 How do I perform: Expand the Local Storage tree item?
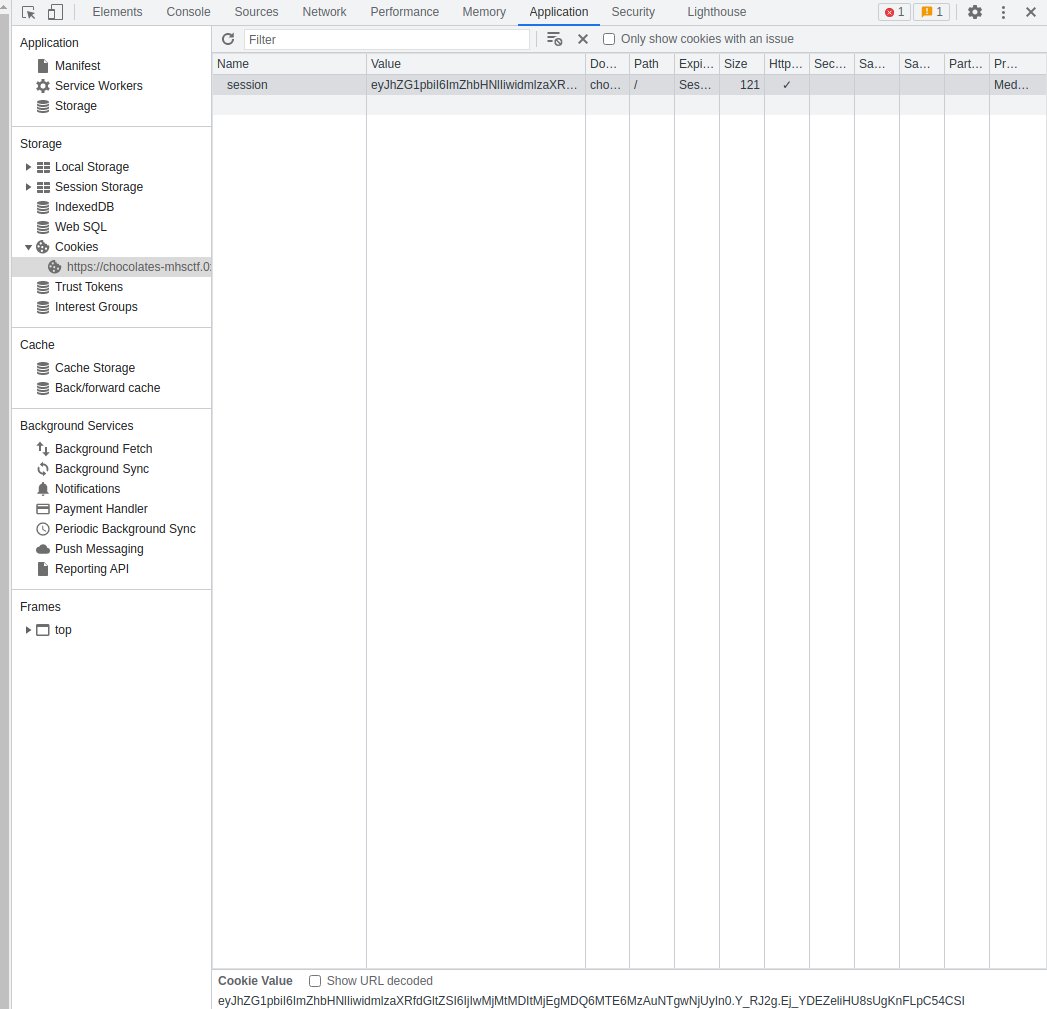tap(28, 166)
